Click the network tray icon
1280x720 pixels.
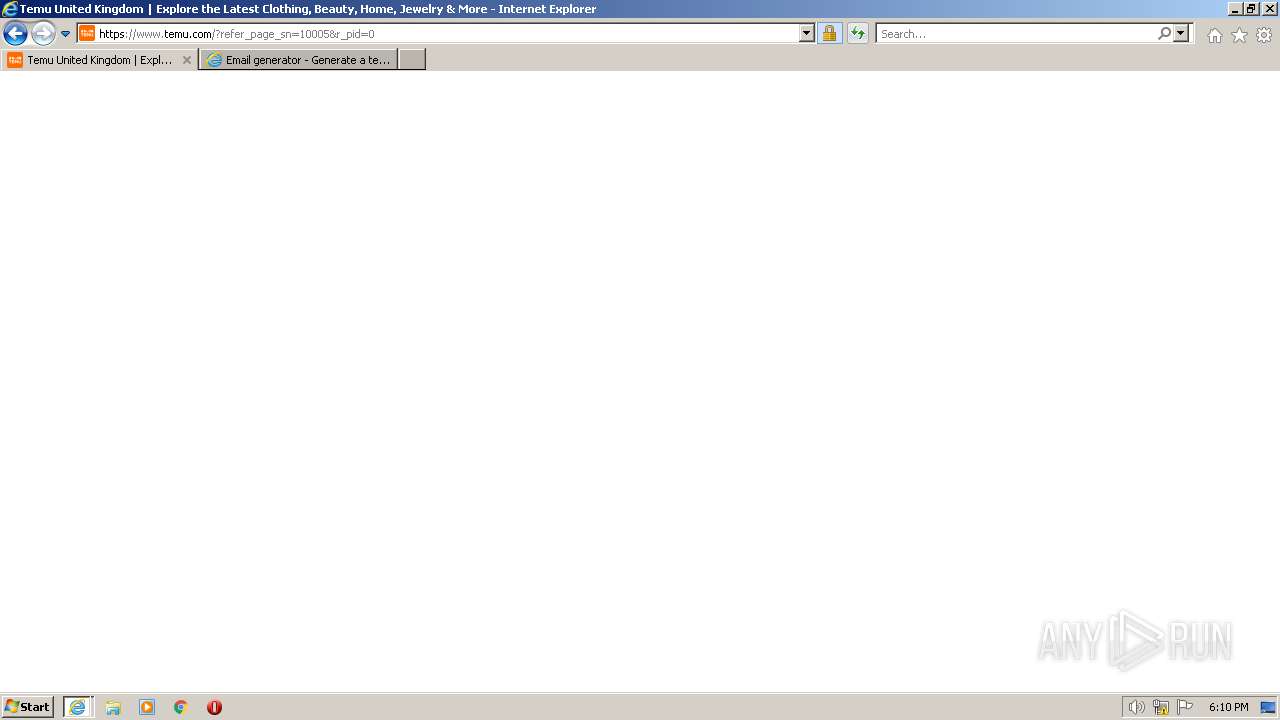pos(1161,707)
